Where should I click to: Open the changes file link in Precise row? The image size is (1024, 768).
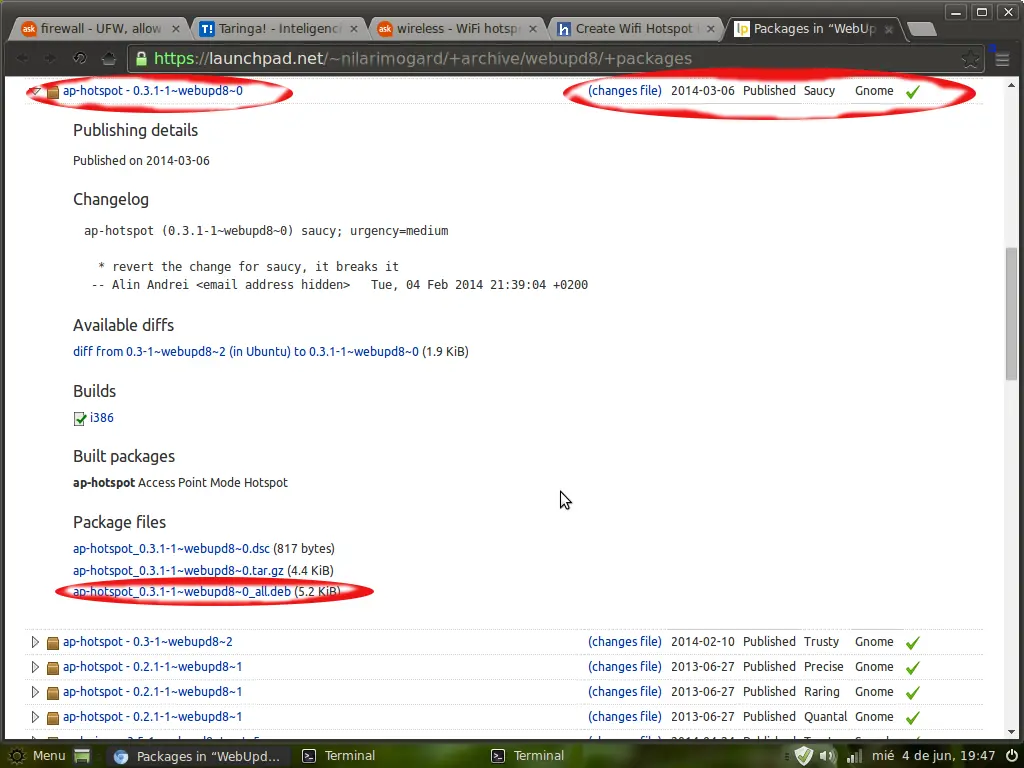624,667
